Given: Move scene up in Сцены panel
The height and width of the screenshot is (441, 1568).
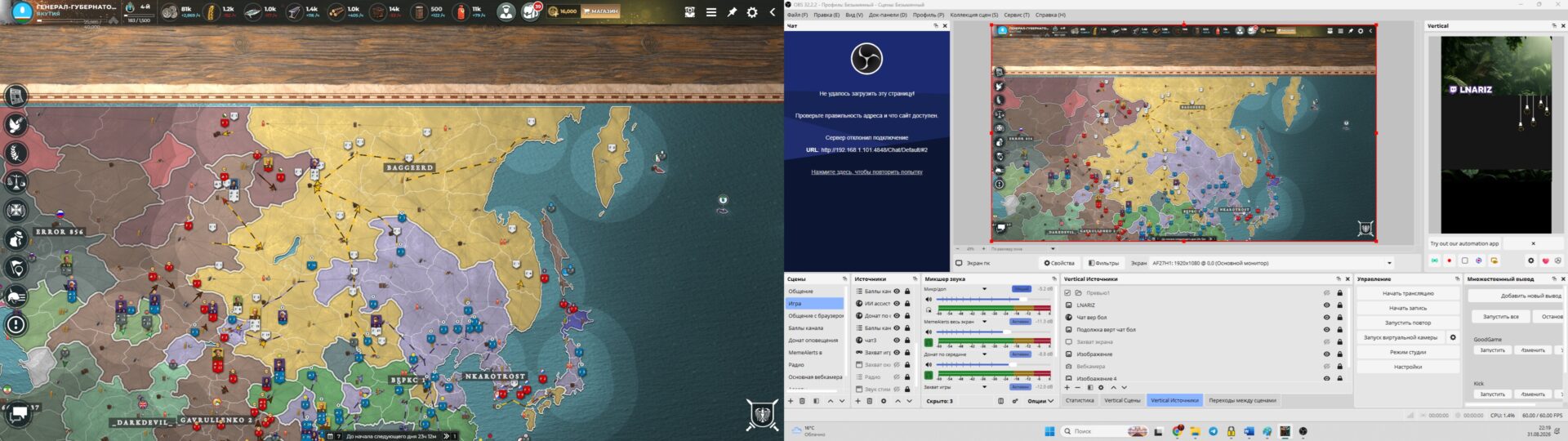Looking at the screenshot, I should tap(831, 401).
